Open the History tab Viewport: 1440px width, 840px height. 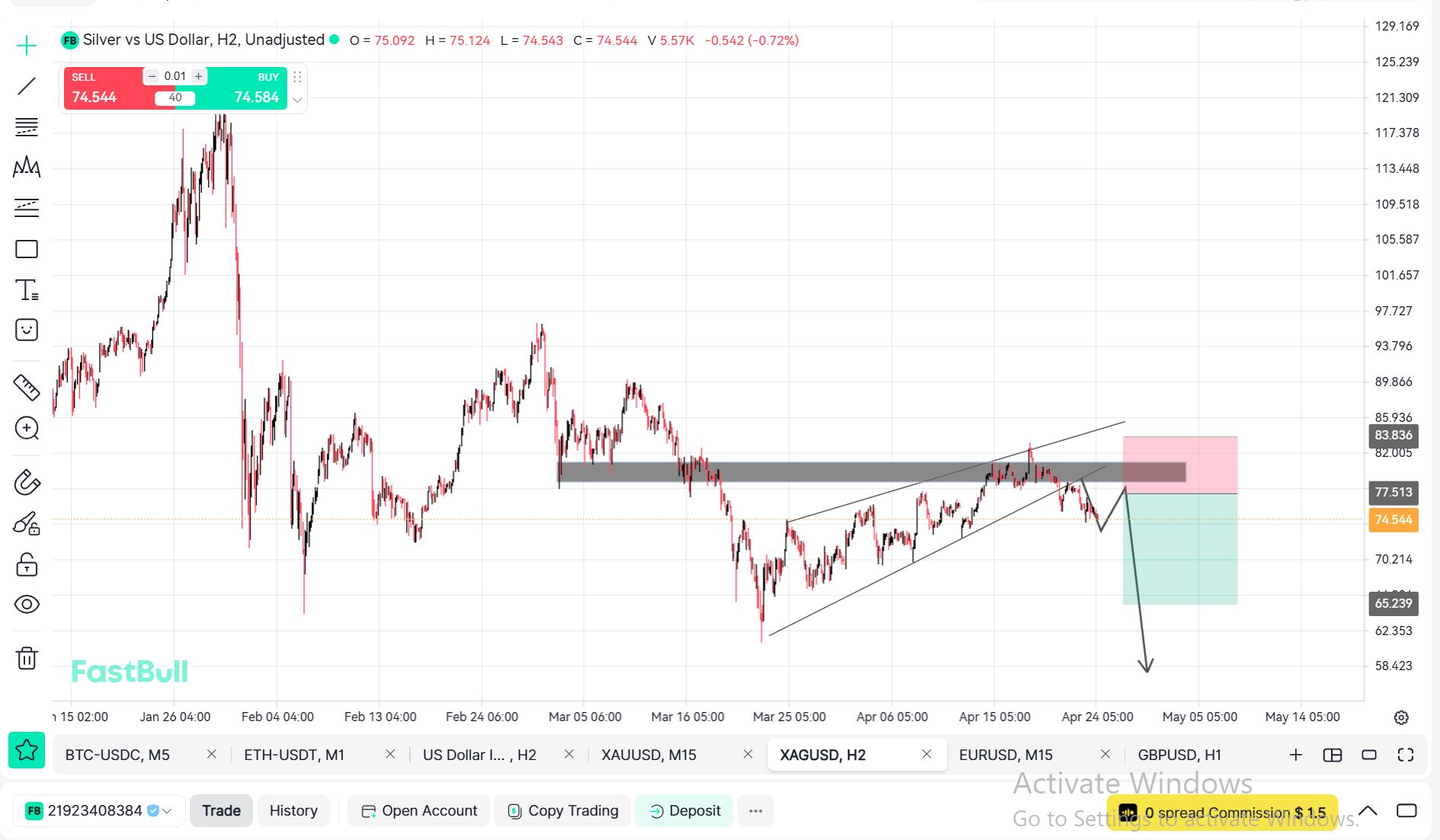(293, 811)
